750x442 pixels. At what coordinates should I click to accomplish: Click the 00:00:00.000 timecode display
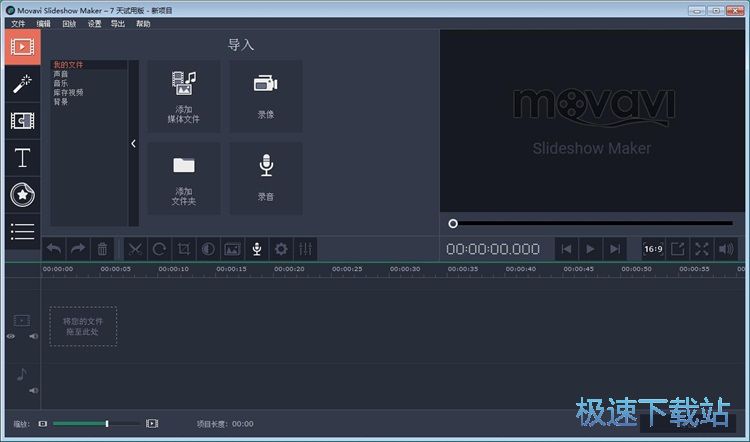(493, 249)
